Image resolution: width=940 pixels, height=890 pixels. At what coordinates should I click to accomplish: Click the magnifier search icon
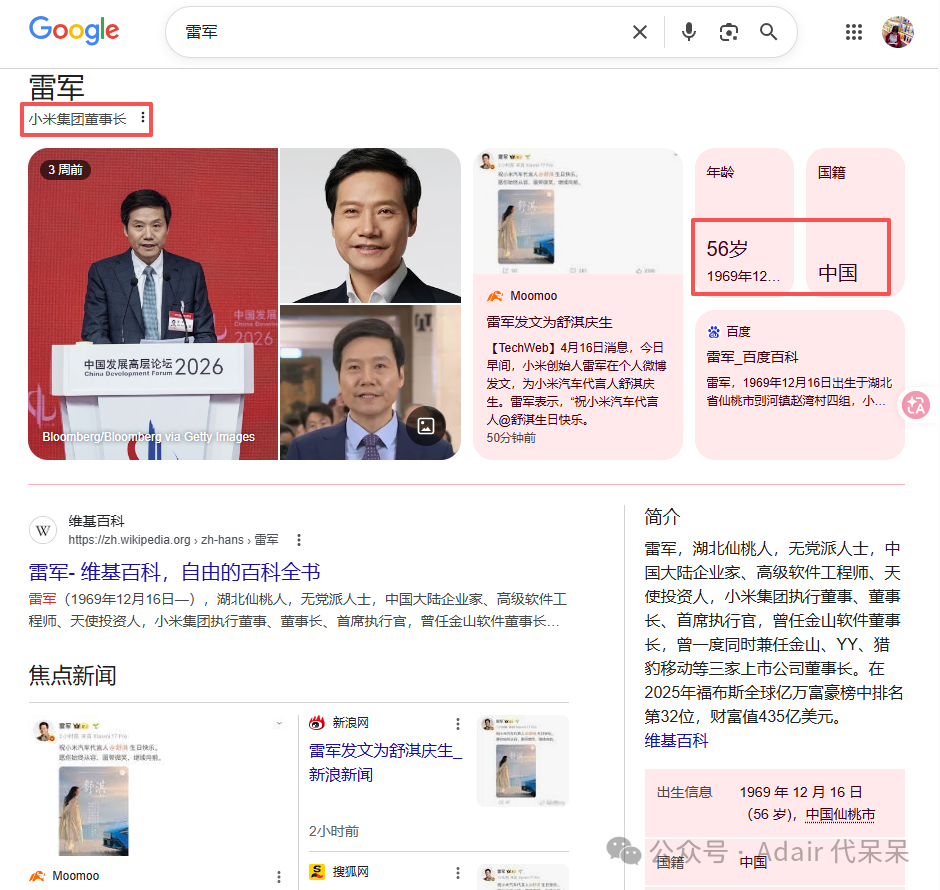(x=769, y=32)
